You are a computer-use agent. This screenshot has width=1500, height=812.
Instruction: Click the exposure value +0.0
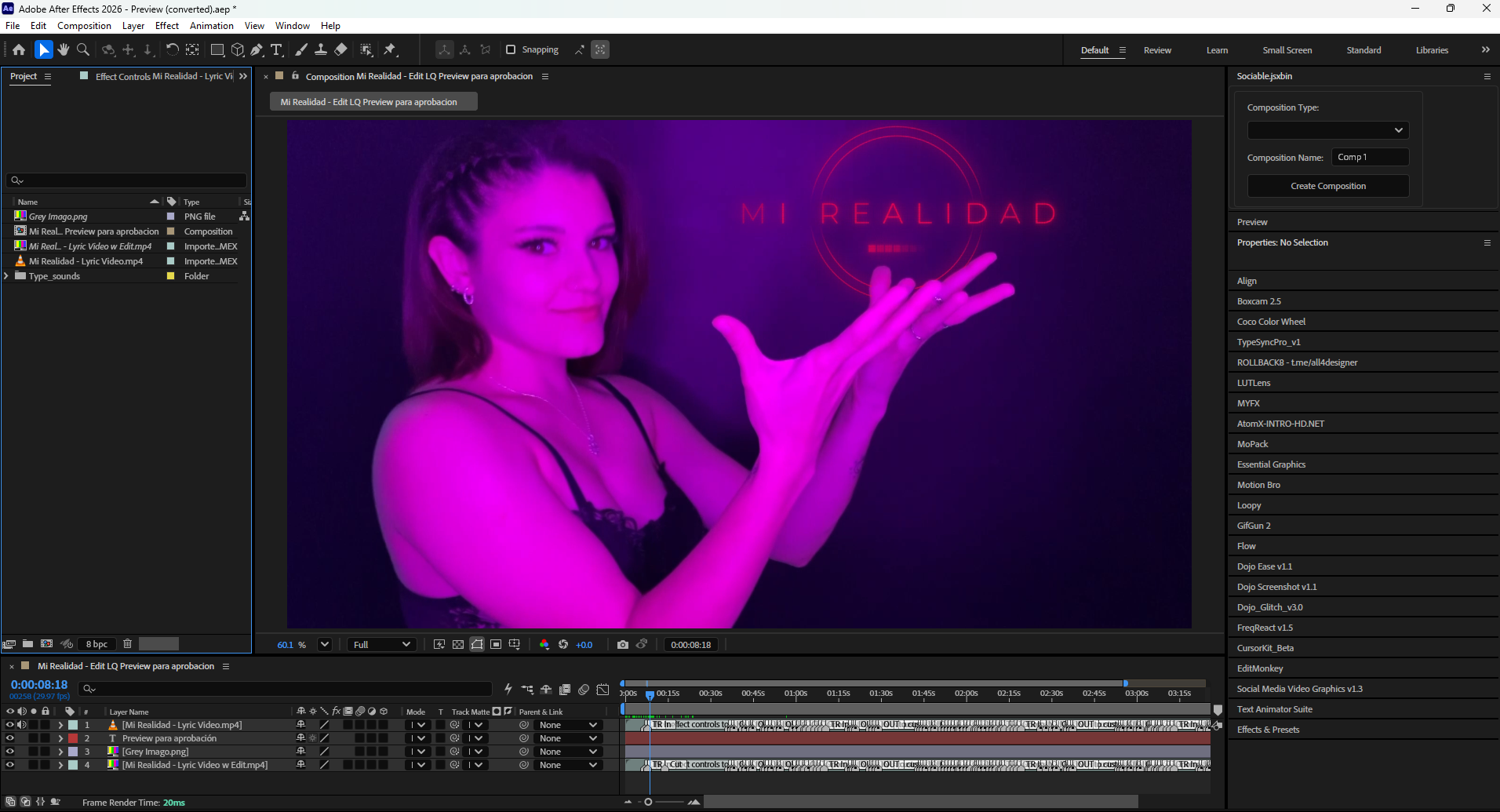[x=584, y=645]
